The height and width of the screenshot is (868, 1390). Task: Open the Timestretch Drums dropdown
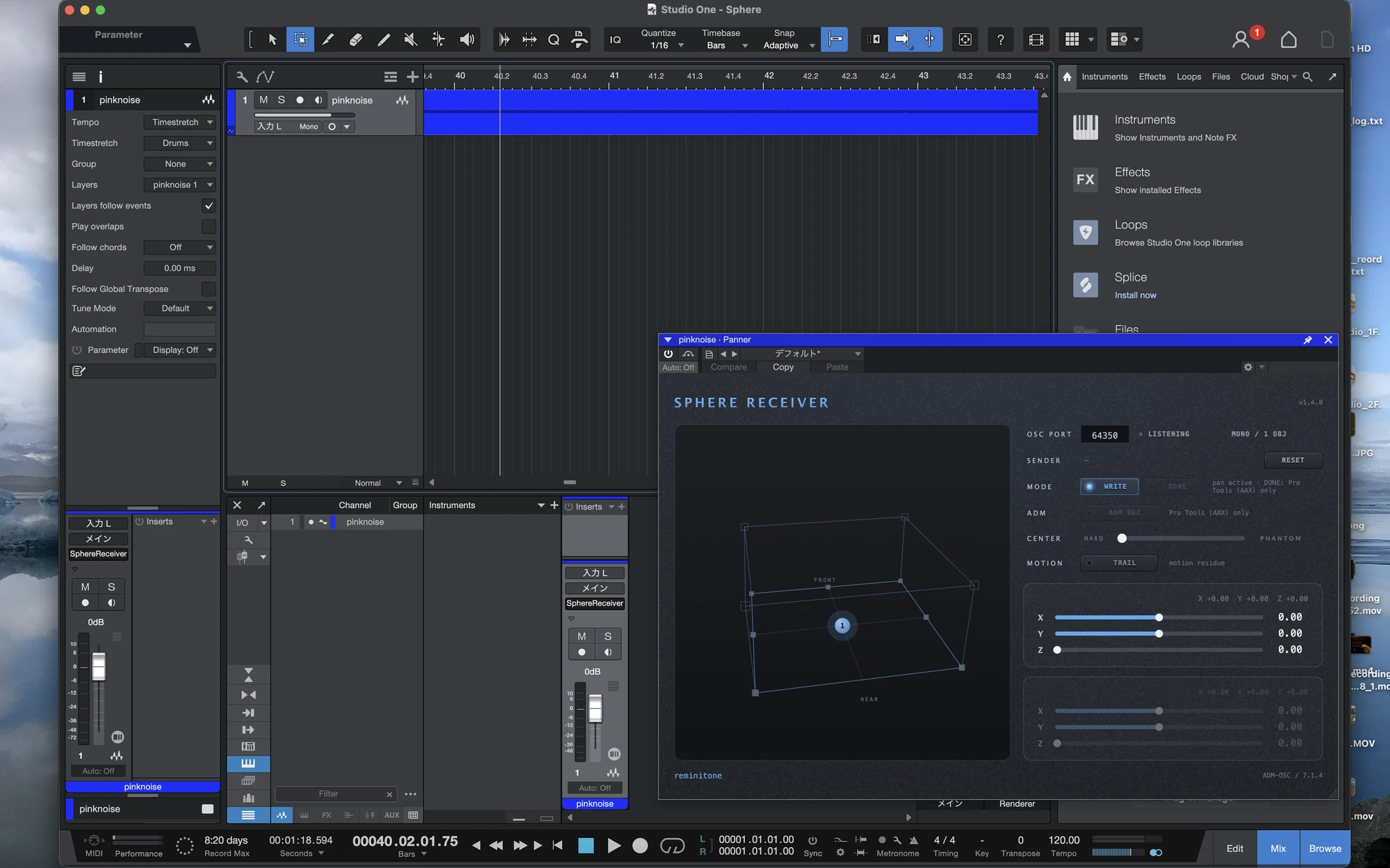point(179,143)
